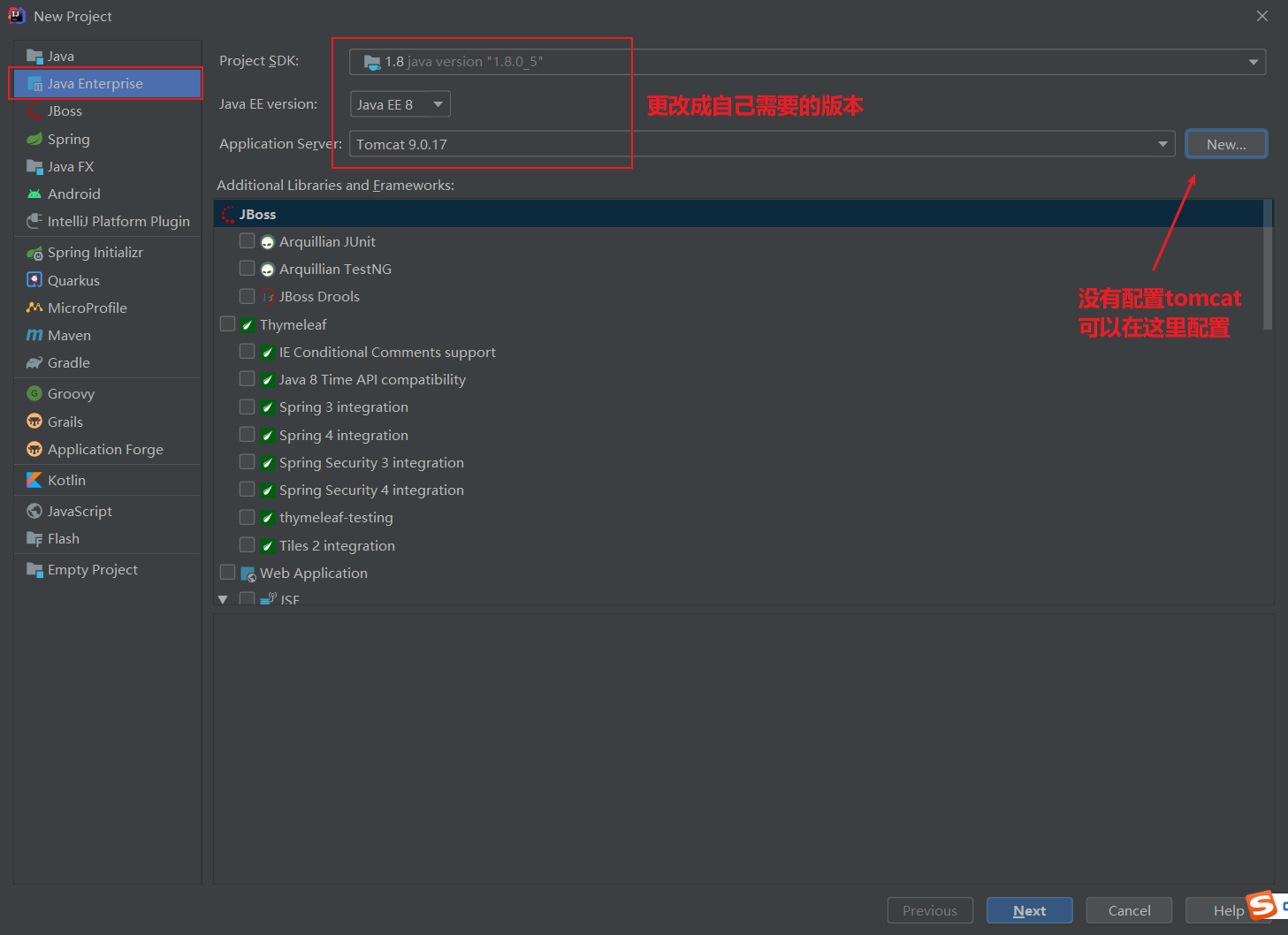Click the IntelliJ IDEA logo in title bar
Viewport: 1288px width, 935px height.
(17, 16)
